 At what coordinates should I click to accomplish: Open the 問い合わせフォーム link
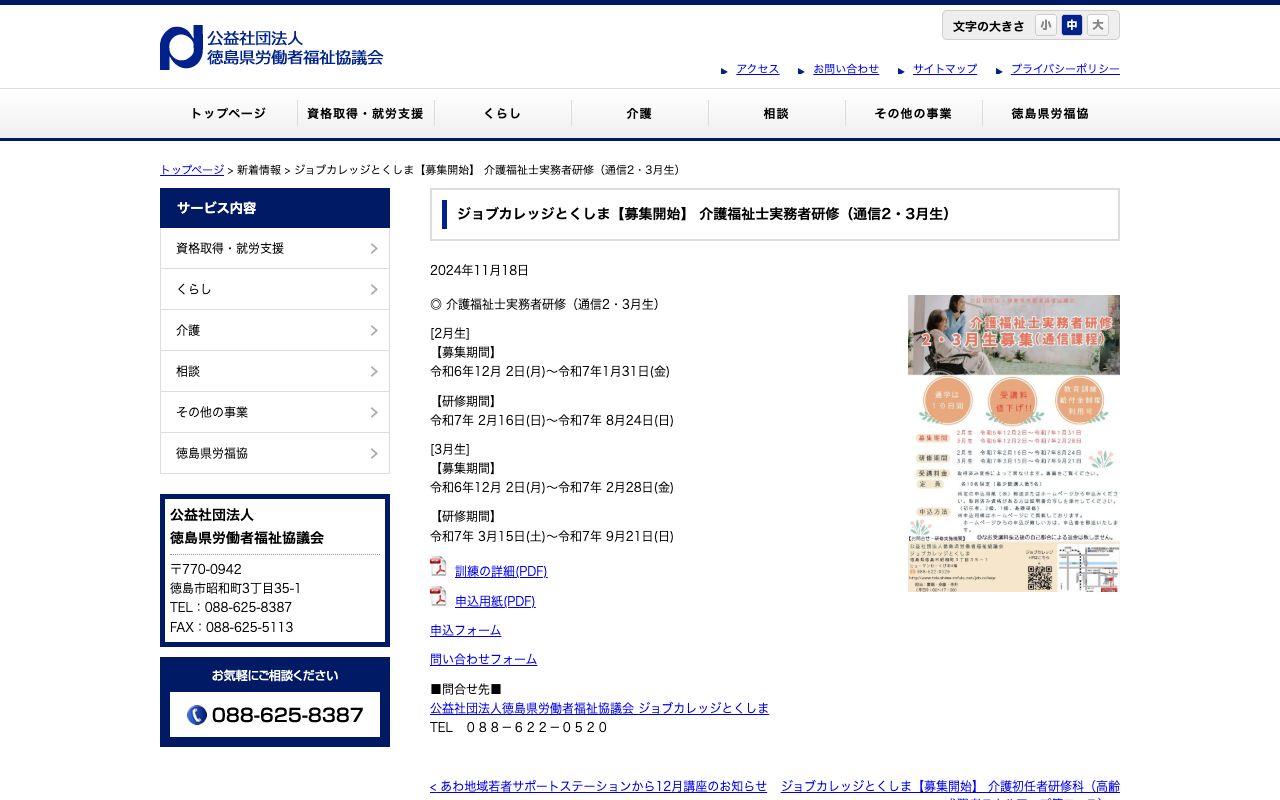(483, 659)
